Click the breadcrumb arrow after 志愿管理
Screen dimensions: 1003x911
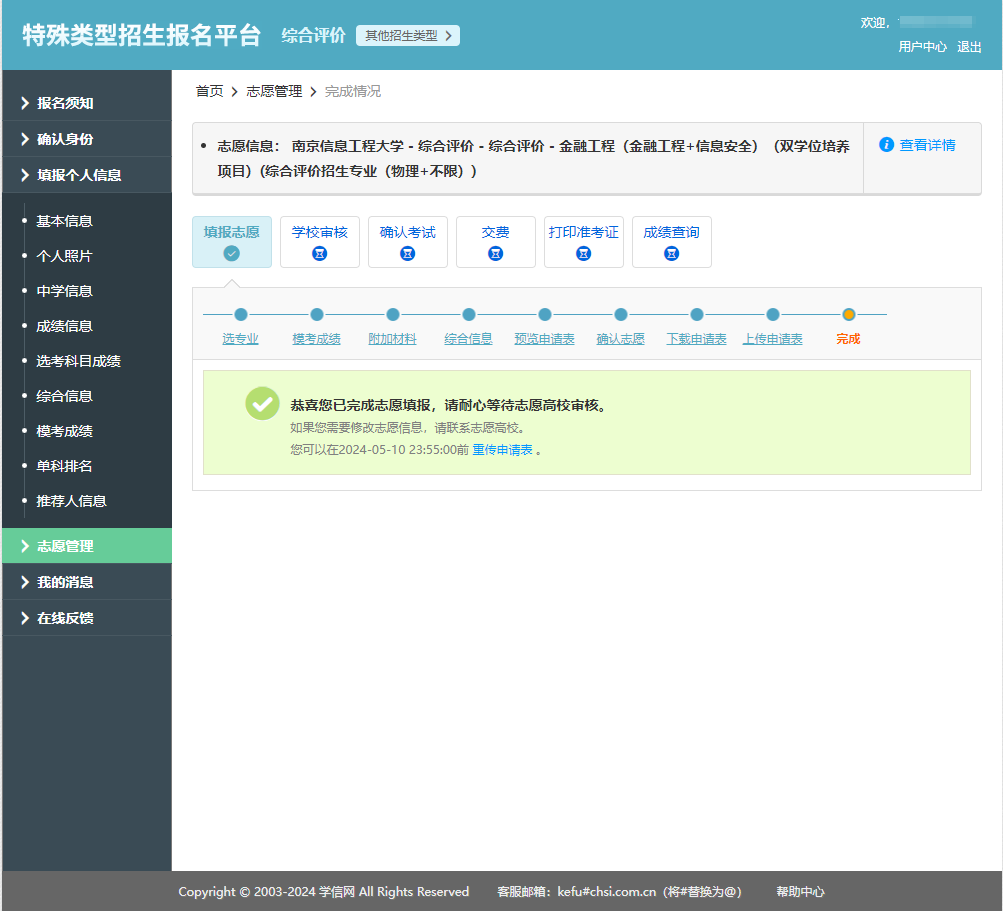coord(313,91)
